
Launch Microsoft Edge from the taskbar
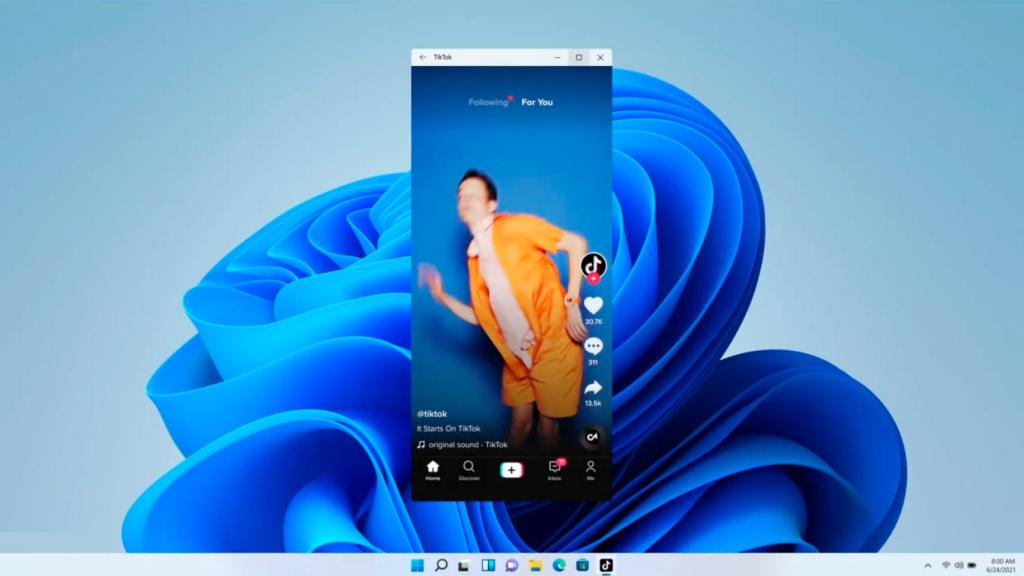pos(558,566)
